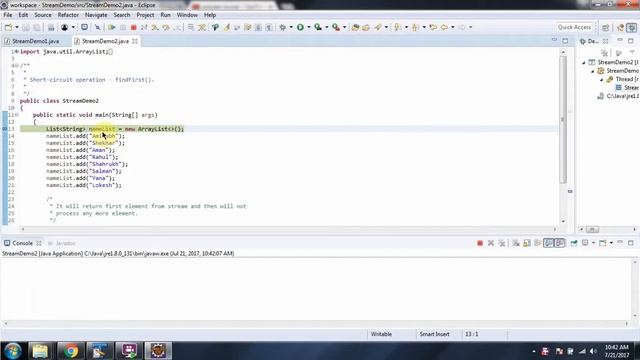Collapse the StreamDemo2 launch tree node

[584, 62]
